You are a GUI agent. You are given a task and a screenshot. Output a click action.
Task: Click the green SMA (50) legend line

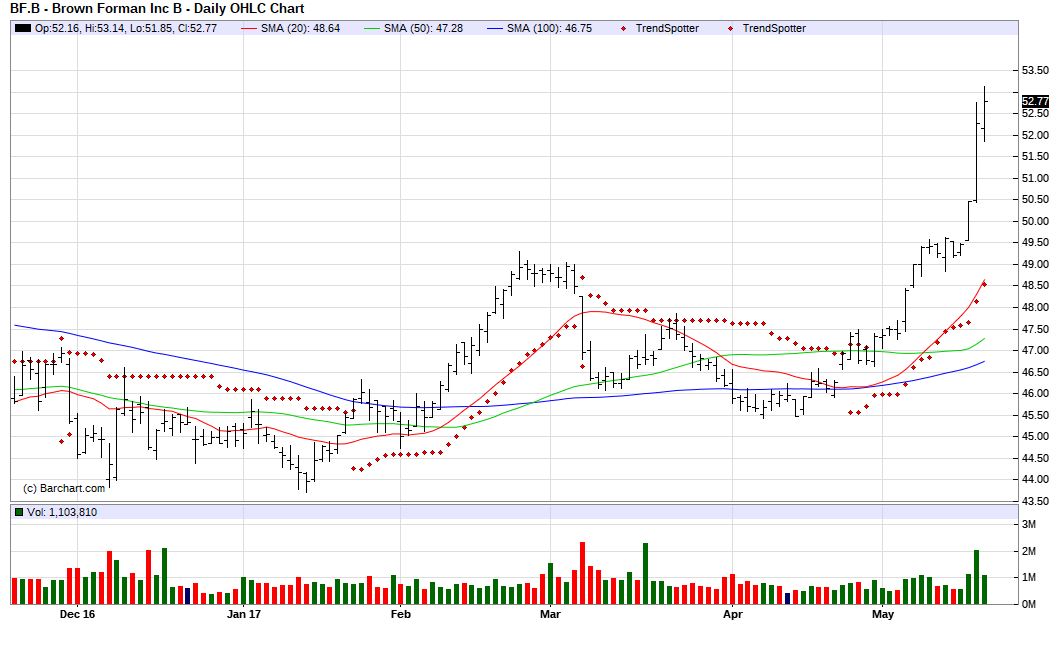372,28
